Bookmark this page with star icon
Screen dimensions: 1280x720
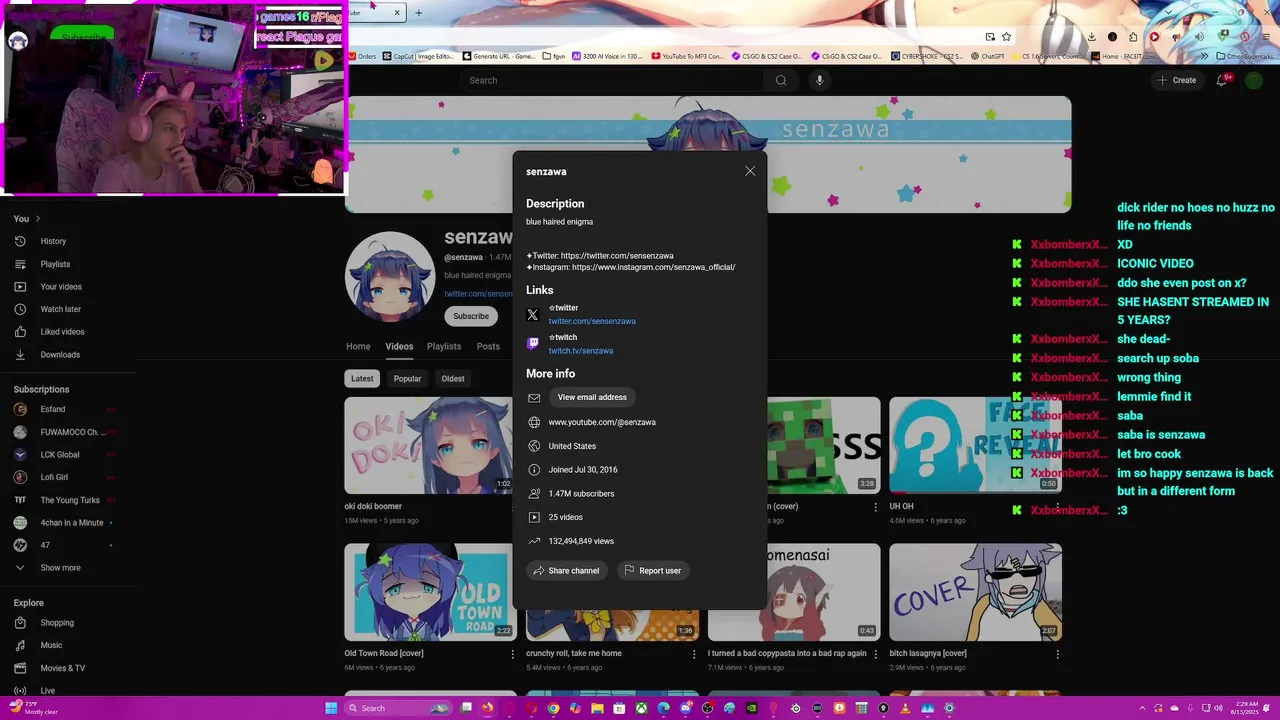(x=1006, y=37)
